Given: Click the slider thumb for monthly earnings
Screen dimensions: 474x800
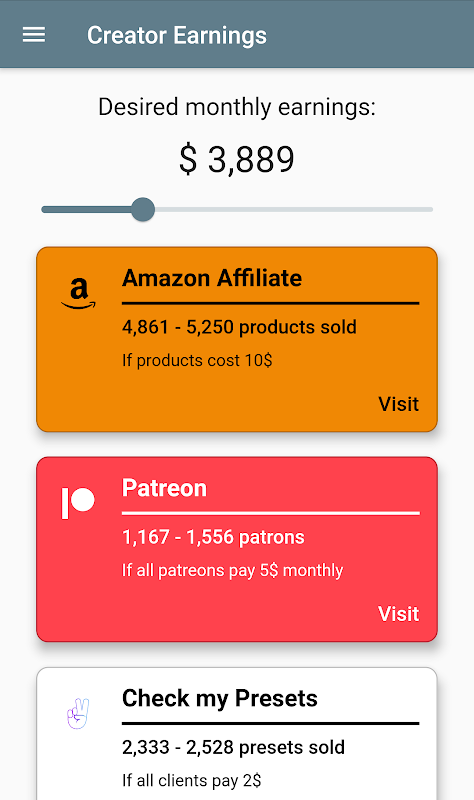Looking at the screenshot, I should pyautogui.click(x=143, y=209).
